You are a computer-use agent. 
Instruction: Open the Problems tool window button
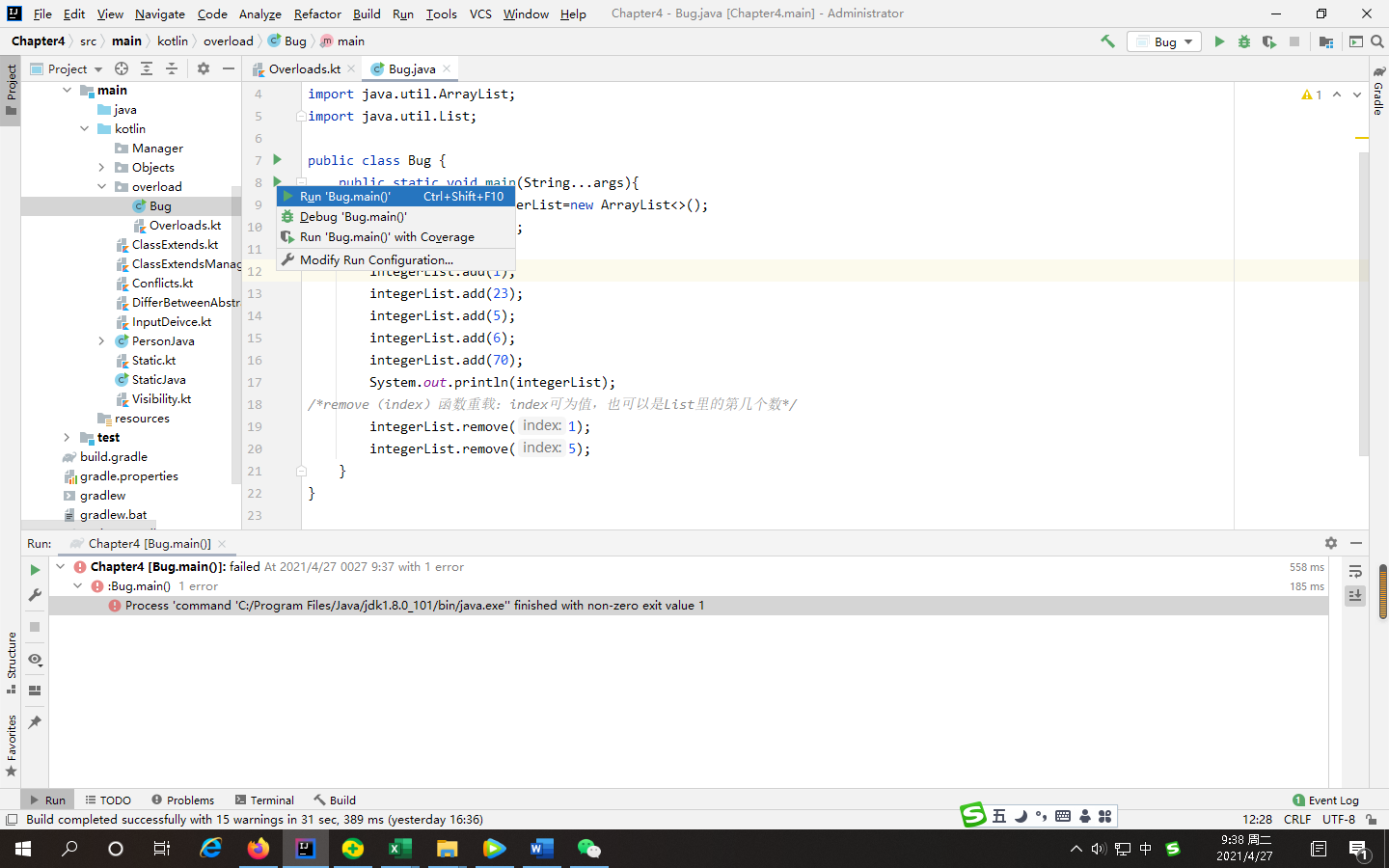pyautogui.click(x=183, y=800)
